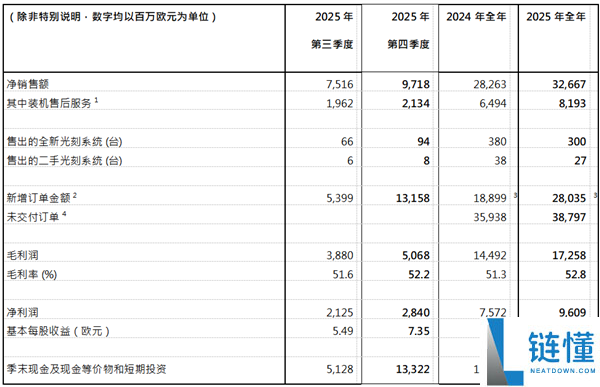Screen dimensions: 600x387
Task: Click Q3 net sales value 7,516
Action: point(340,84)
